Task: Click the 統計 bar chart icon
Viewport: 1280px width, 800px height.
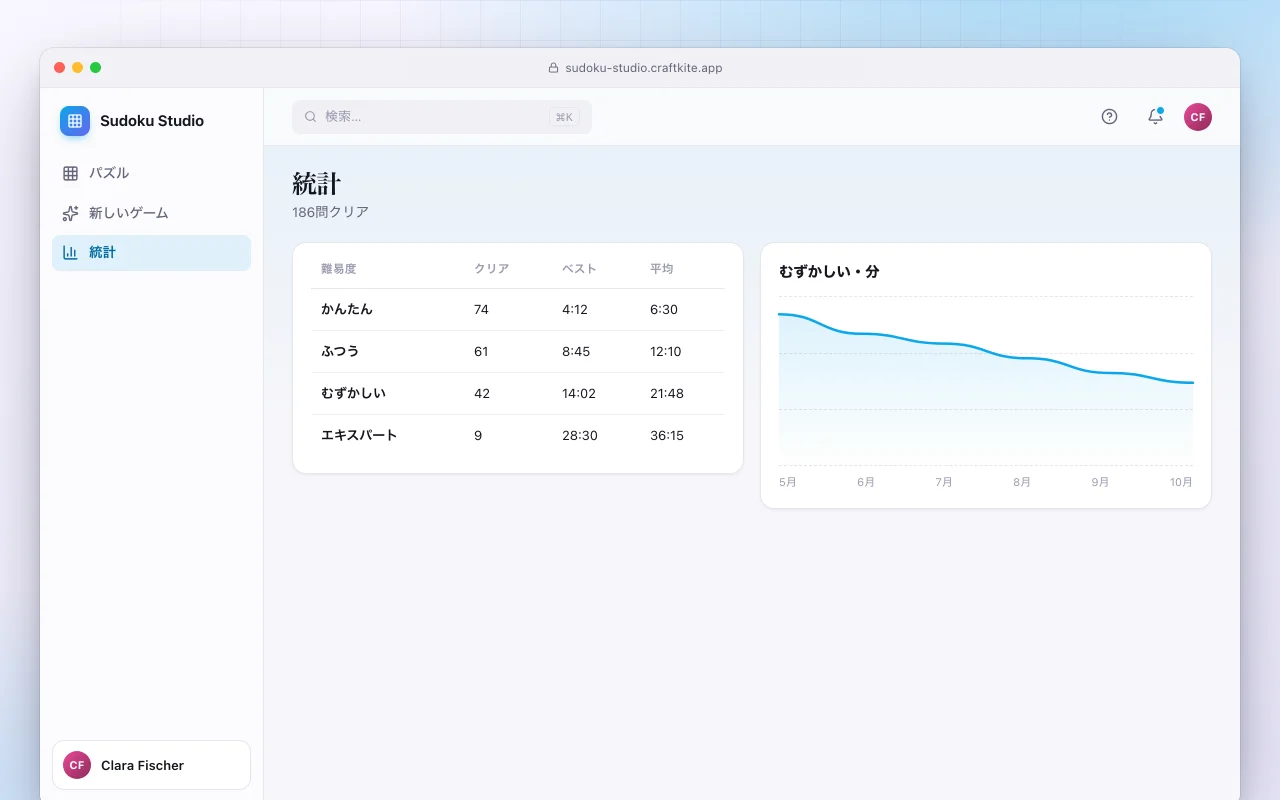Action: click(x=70, y=253)
